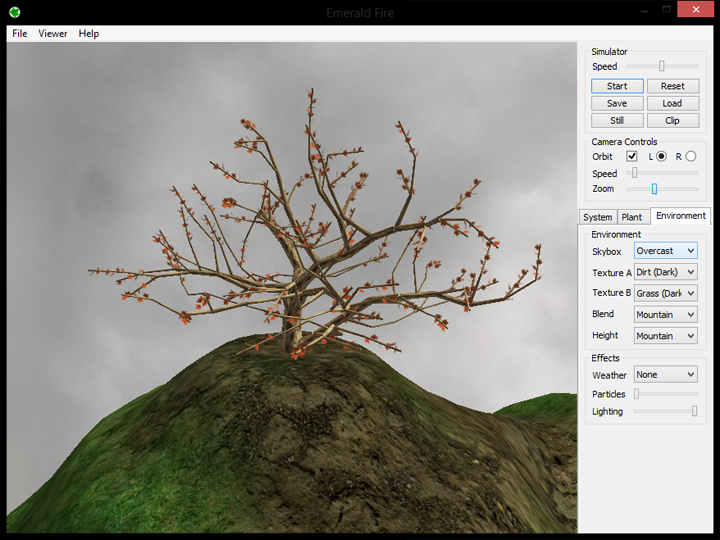
Task: Click the Reset button
Action: pos(672,86)
